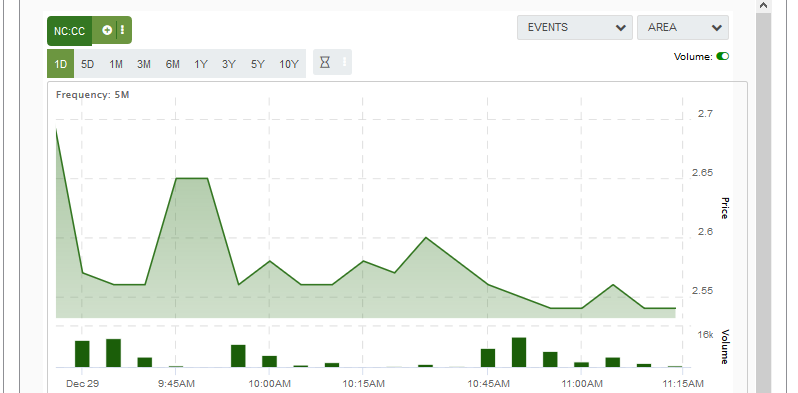This screenshot has height=393, width=798.
Task: Click the 2.7 price axis value
Action: tap(705, 114)
